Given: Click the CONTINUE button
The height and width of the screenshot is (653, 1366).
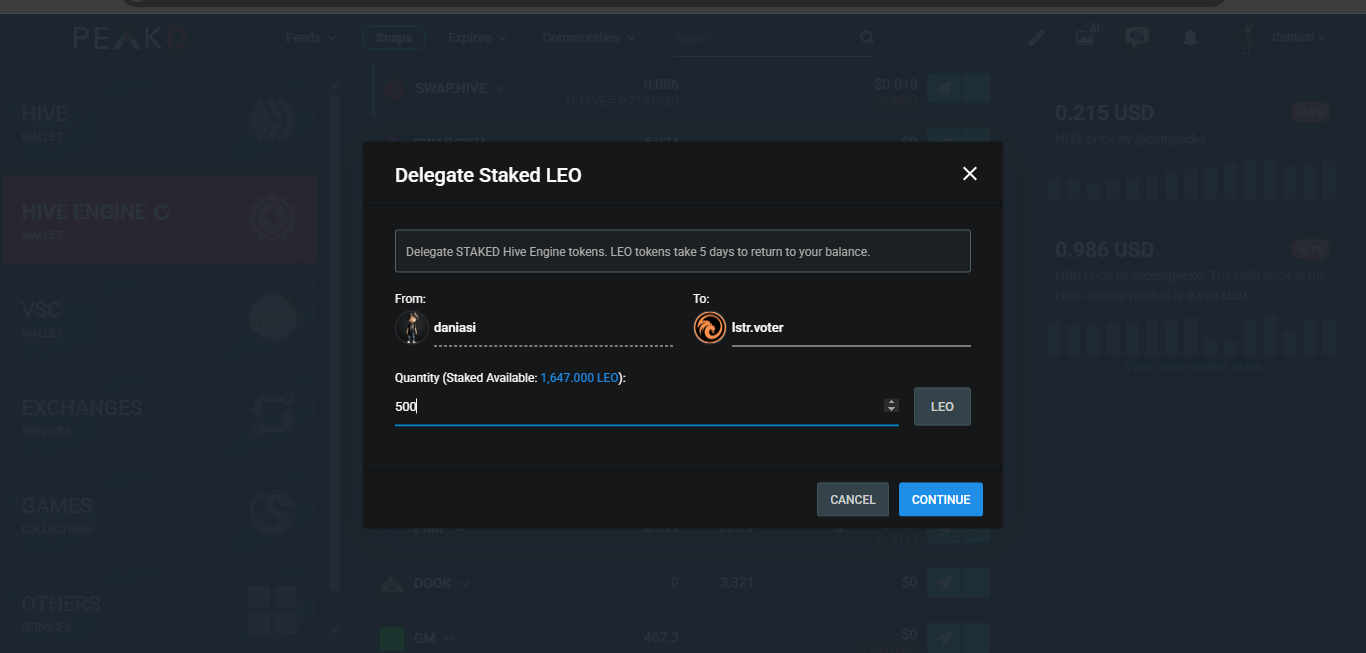Looking at the screenshot, I should [941, 500].
